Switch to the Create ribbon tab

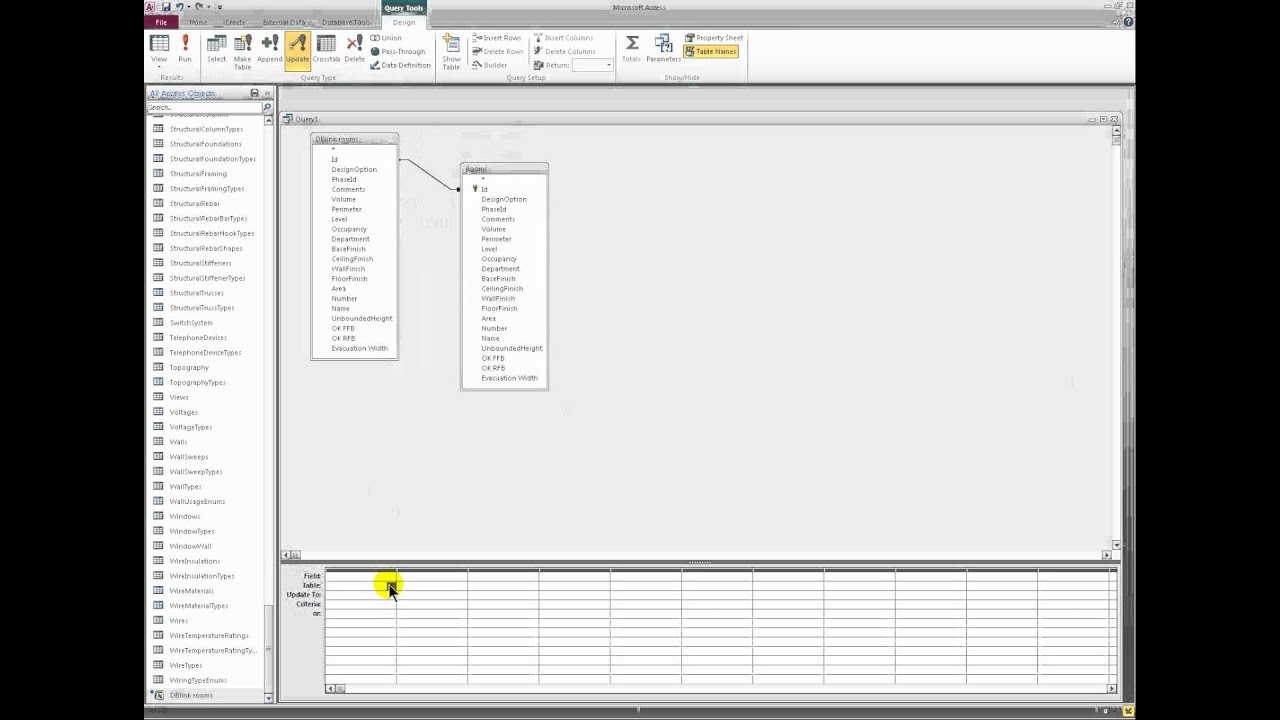pyautogui.click(x=235, y=22)
